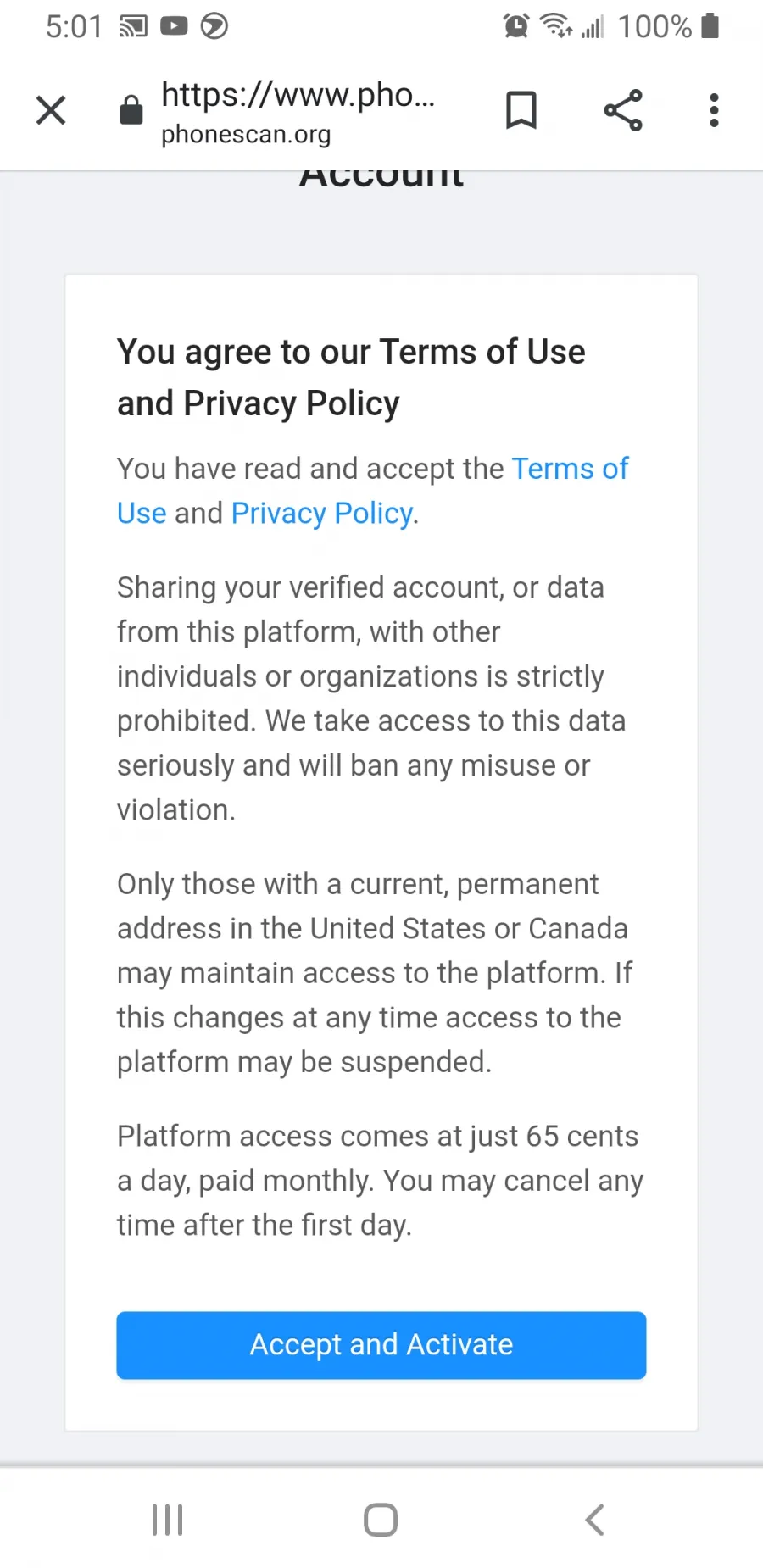Viewport: 763px width, 1568px height.
Task: Tap the alarm clock status icon
Action: (515, 26)
